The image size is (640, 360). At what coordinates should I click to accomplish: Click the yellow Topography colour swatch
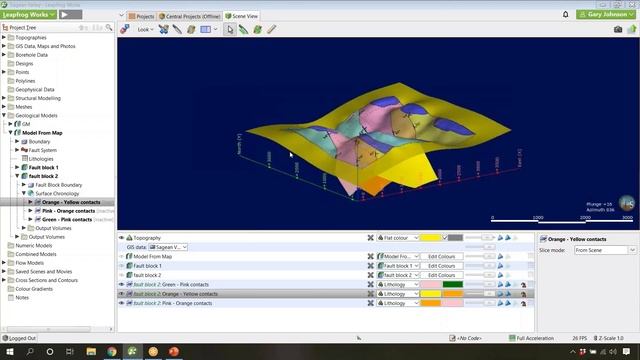(x=431, y=238)
